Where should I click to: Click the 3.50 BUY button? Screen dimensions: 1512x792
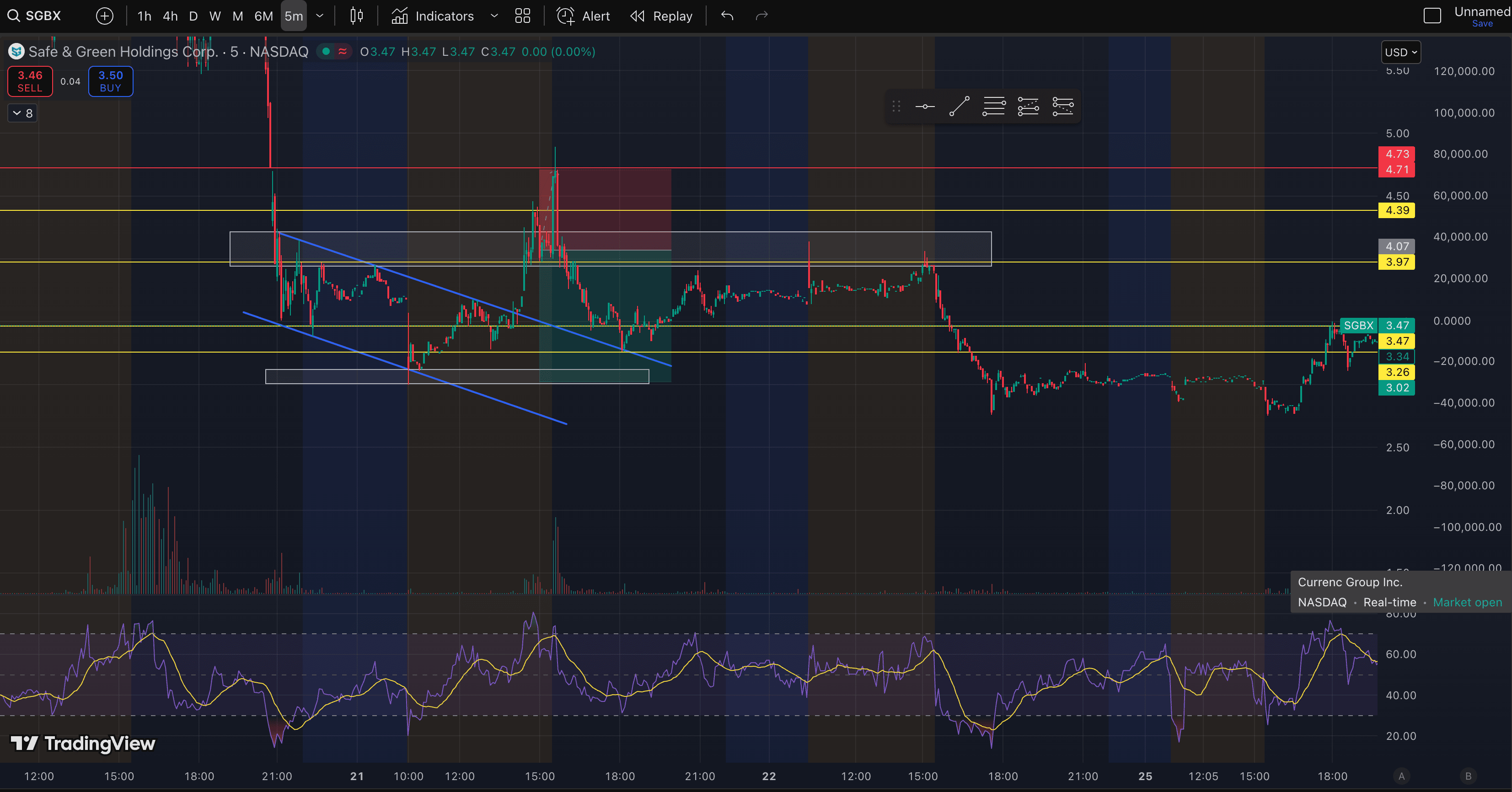(110, 81)
